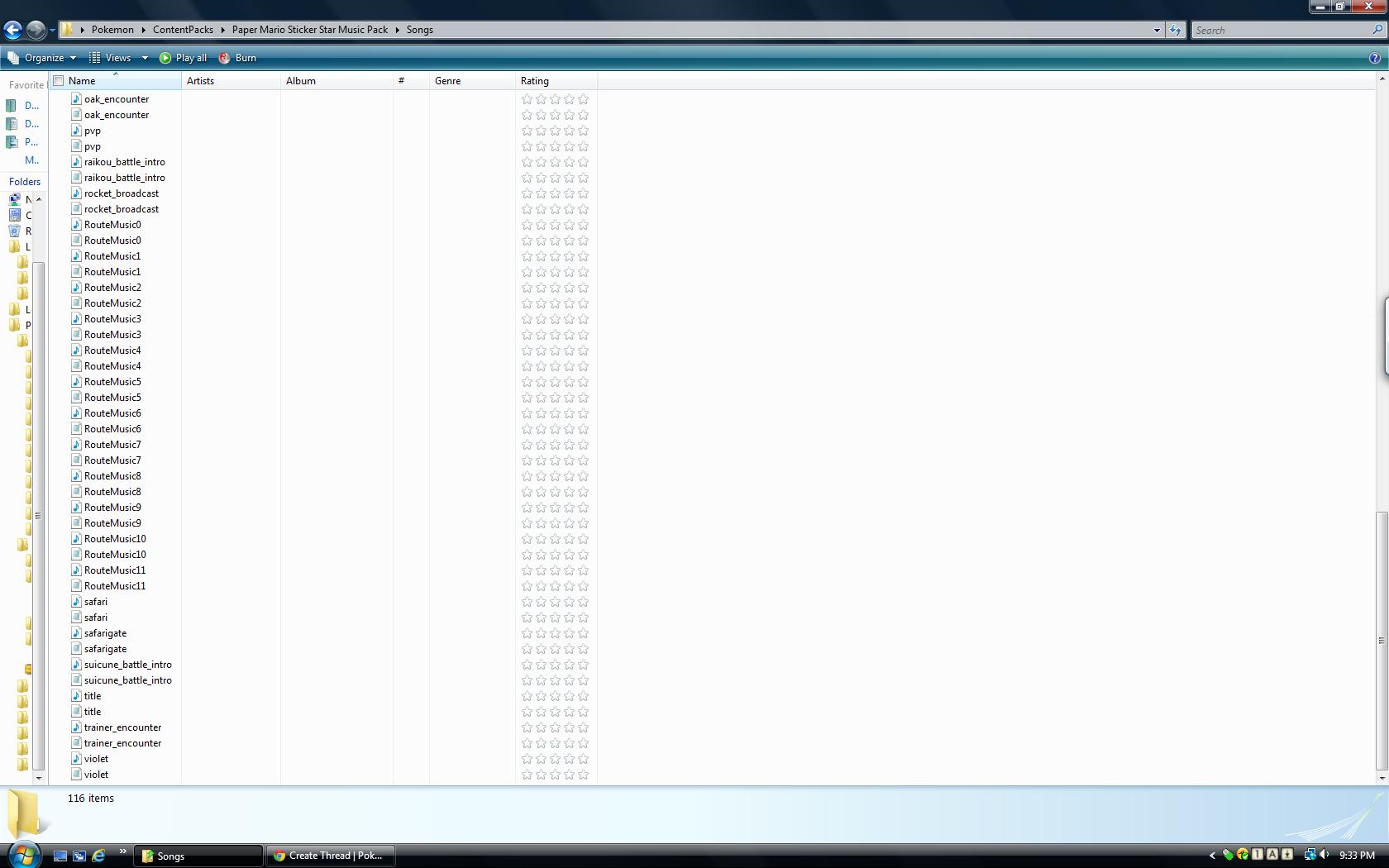Toggle the select-all checkbox in the Name column
The width and height of the screenshot is (1389, 868).
(58, 80)
